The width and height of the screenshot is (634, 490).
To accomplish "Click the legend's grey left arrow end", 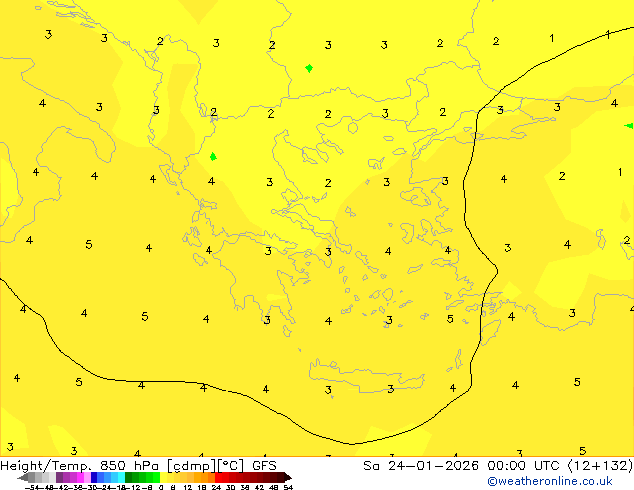I will [23, 477].
